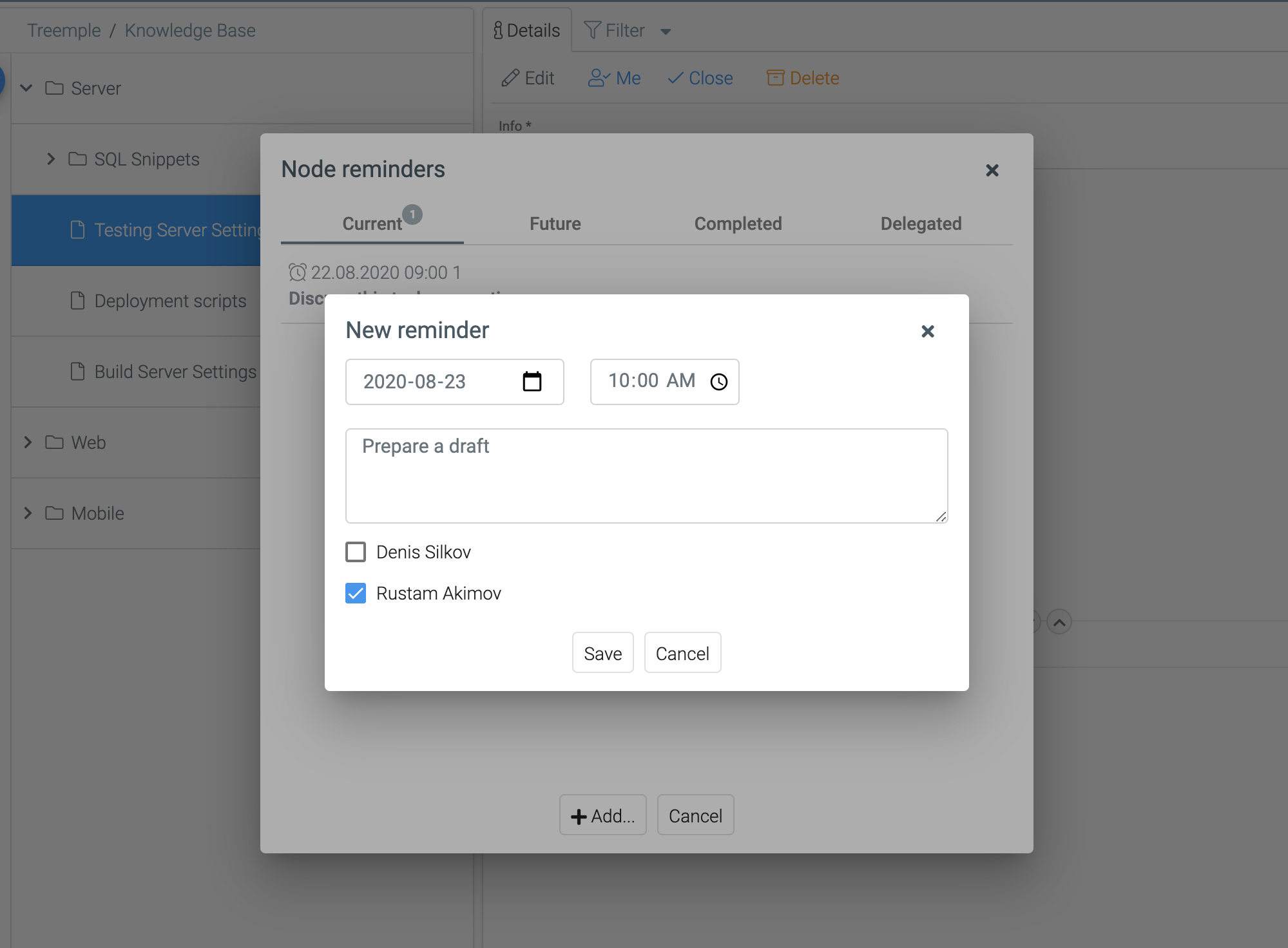Close the Node reminders dialog with X

coord(992,170)
